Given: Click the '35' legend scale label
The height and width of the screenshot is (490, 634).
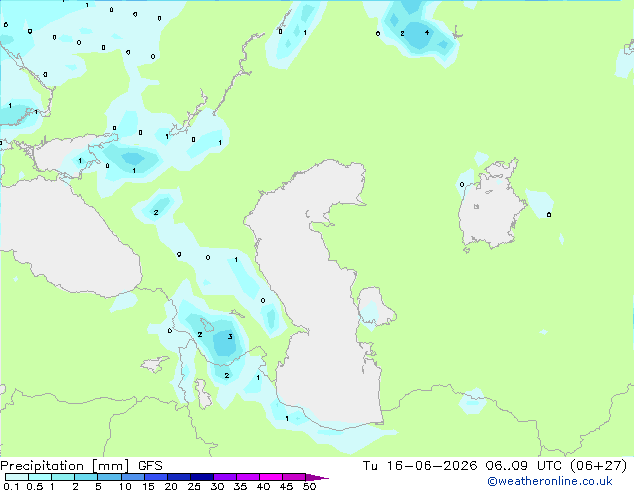Looking at the screenshot, I should (x=241, y=486).
